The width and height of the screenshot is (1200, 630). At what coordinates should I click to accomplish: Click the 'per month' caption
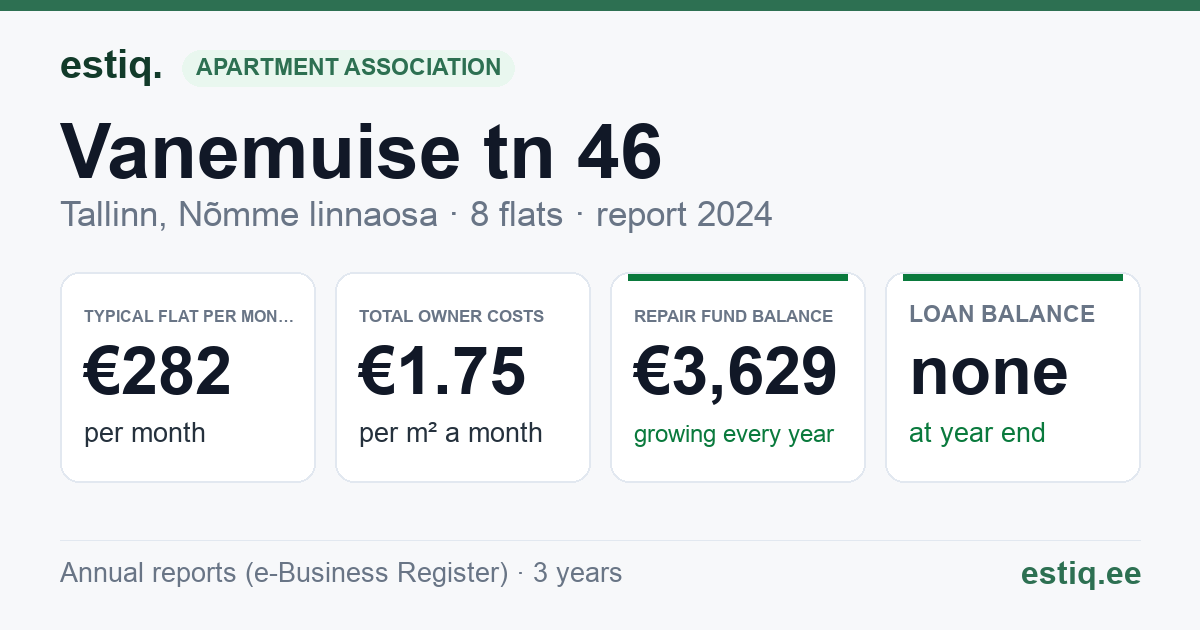click(x=145, y=433)
